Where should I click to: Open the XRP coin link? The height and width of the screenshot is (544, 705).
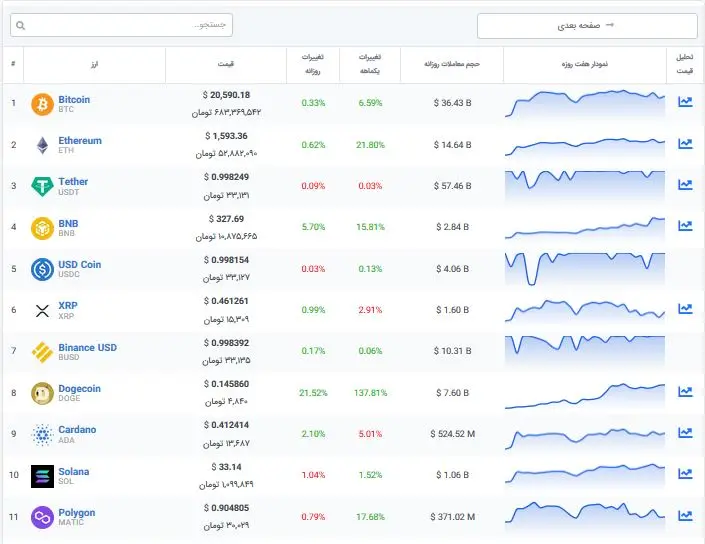pyautogui.click(x=68, y=306)
